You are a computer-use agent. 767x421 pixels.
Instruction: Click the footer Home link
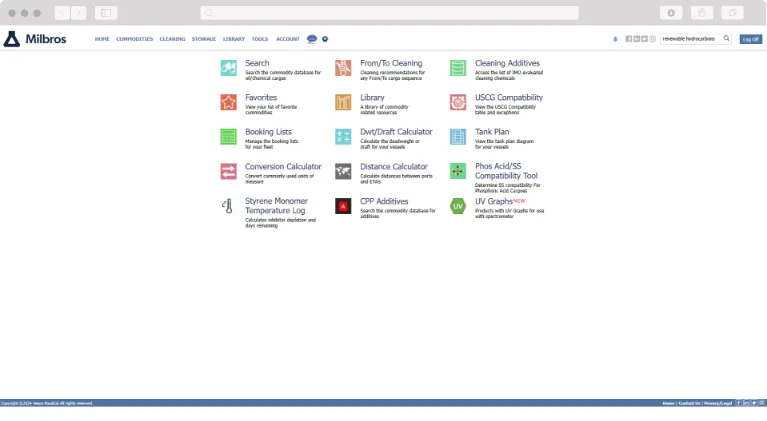click(668, 403)
